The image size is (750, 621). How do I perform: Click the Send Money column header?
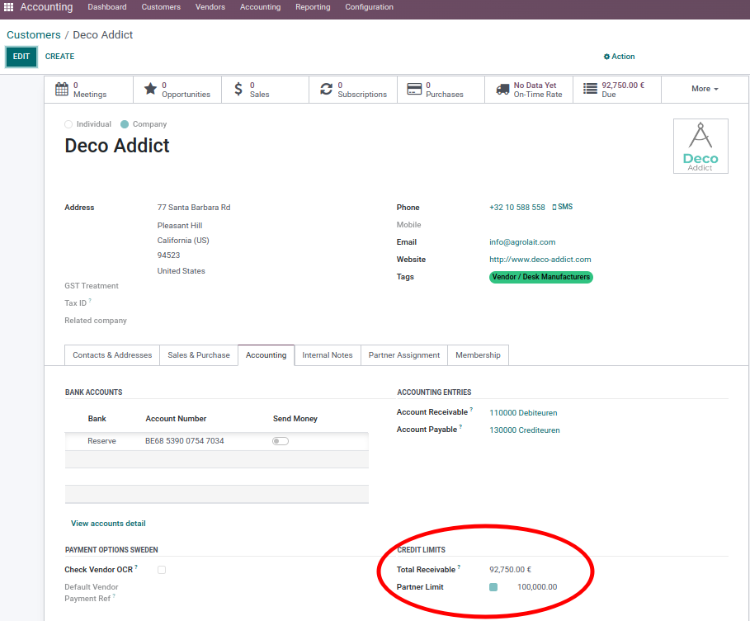click(x=295, y=419)
